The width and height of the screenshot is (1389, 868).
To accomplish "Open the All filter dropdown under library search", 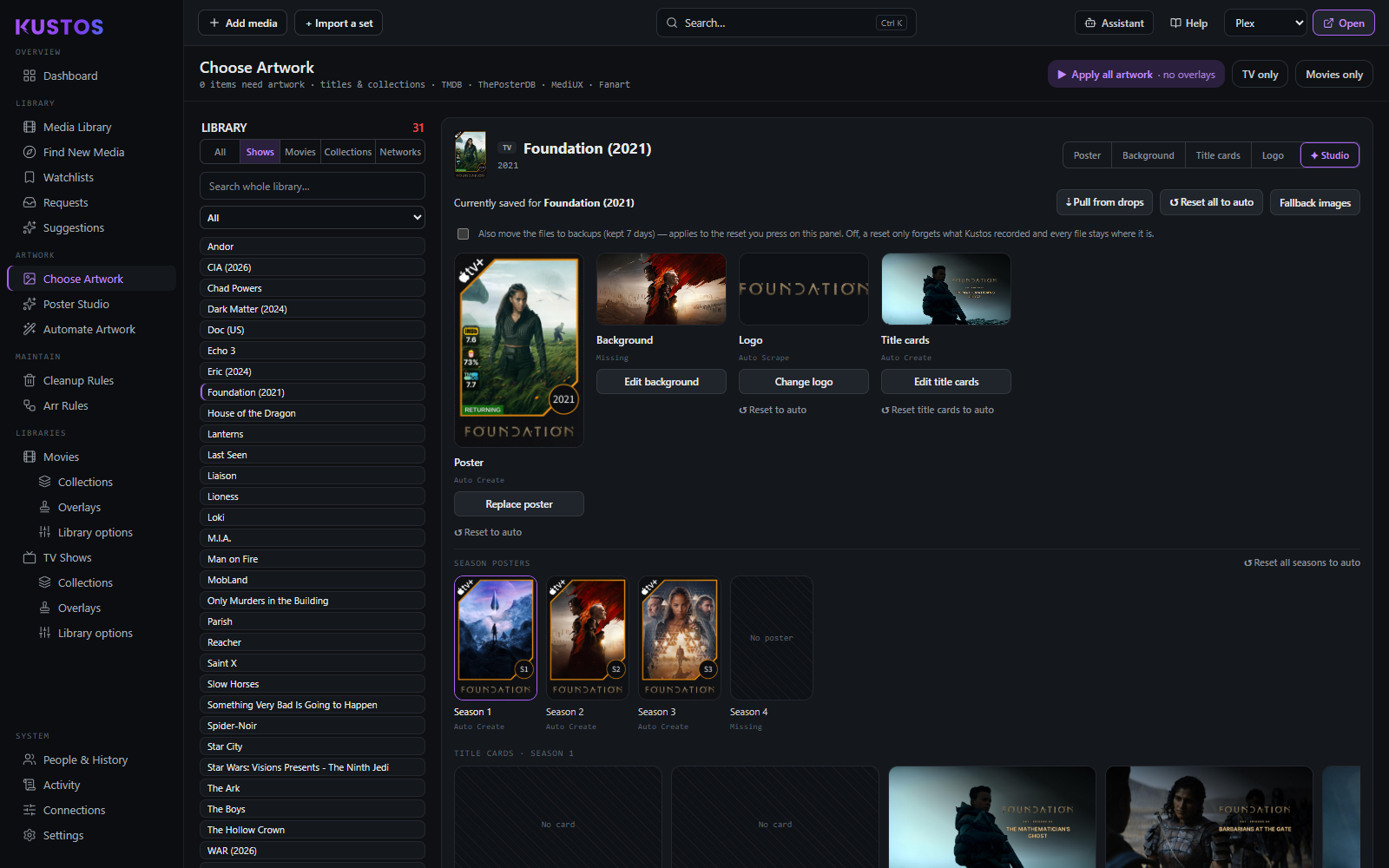I will coord(313,218).
